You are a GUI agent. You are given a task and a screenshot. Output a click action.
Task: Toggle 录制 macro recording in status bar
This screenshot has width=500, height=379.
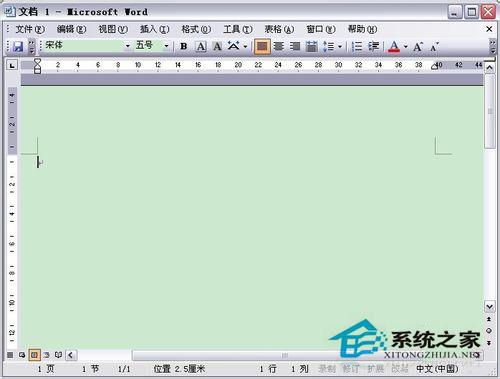point(327,369)
